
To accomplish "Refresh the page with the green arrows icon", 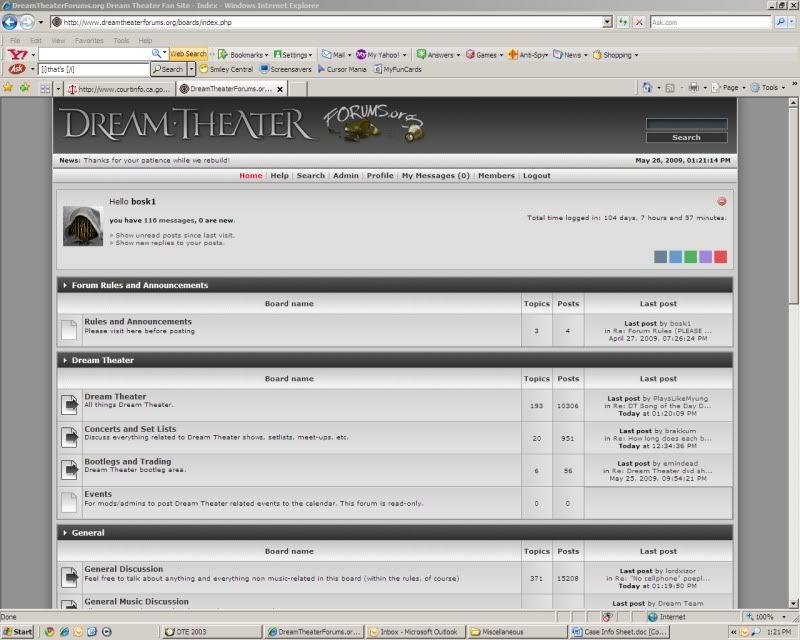I will [x=623, y=22].
